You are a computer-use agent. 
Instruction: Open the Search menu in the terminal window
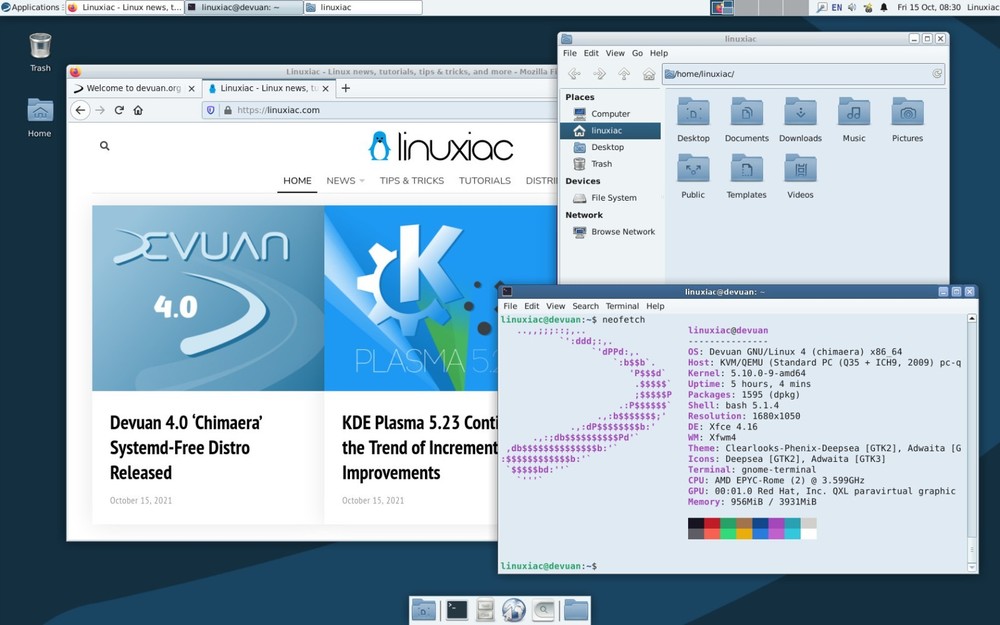click(585, 306)
